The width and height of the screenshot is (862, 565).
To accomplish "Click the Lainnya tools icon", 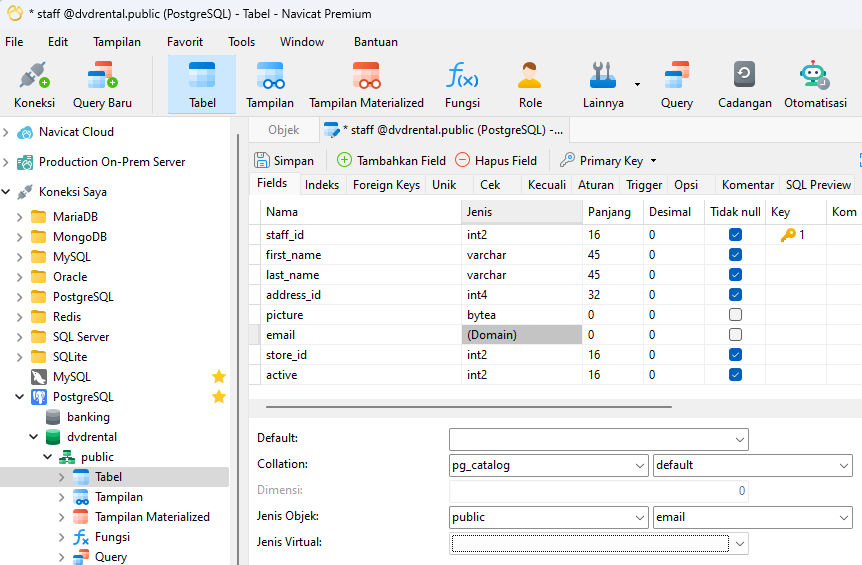I will click(x=603, y=85).
